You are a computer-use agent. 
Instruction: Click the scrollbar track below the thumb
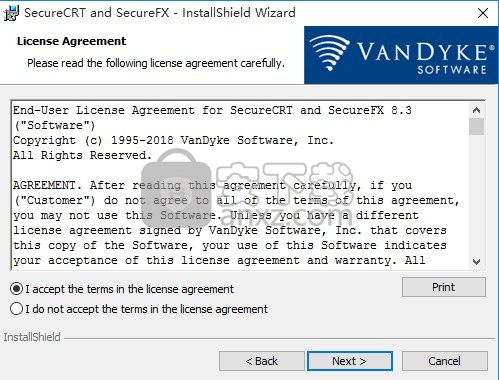click(x=476, y=194)
